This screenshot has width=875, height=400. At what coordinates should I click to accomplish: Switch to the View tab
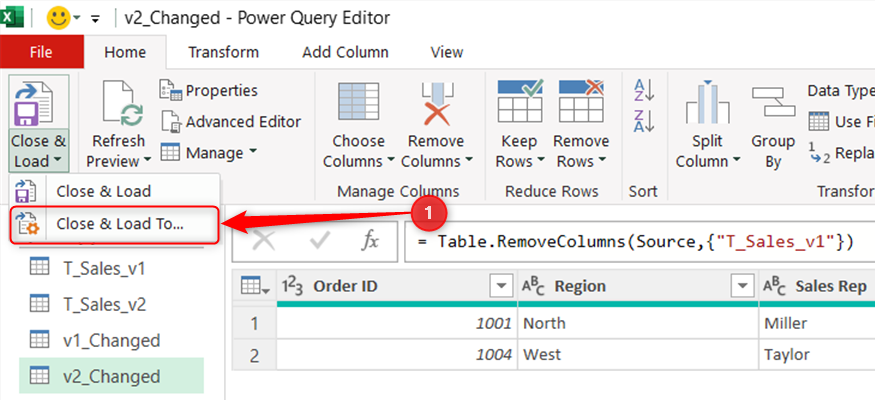tap(447, 52)
